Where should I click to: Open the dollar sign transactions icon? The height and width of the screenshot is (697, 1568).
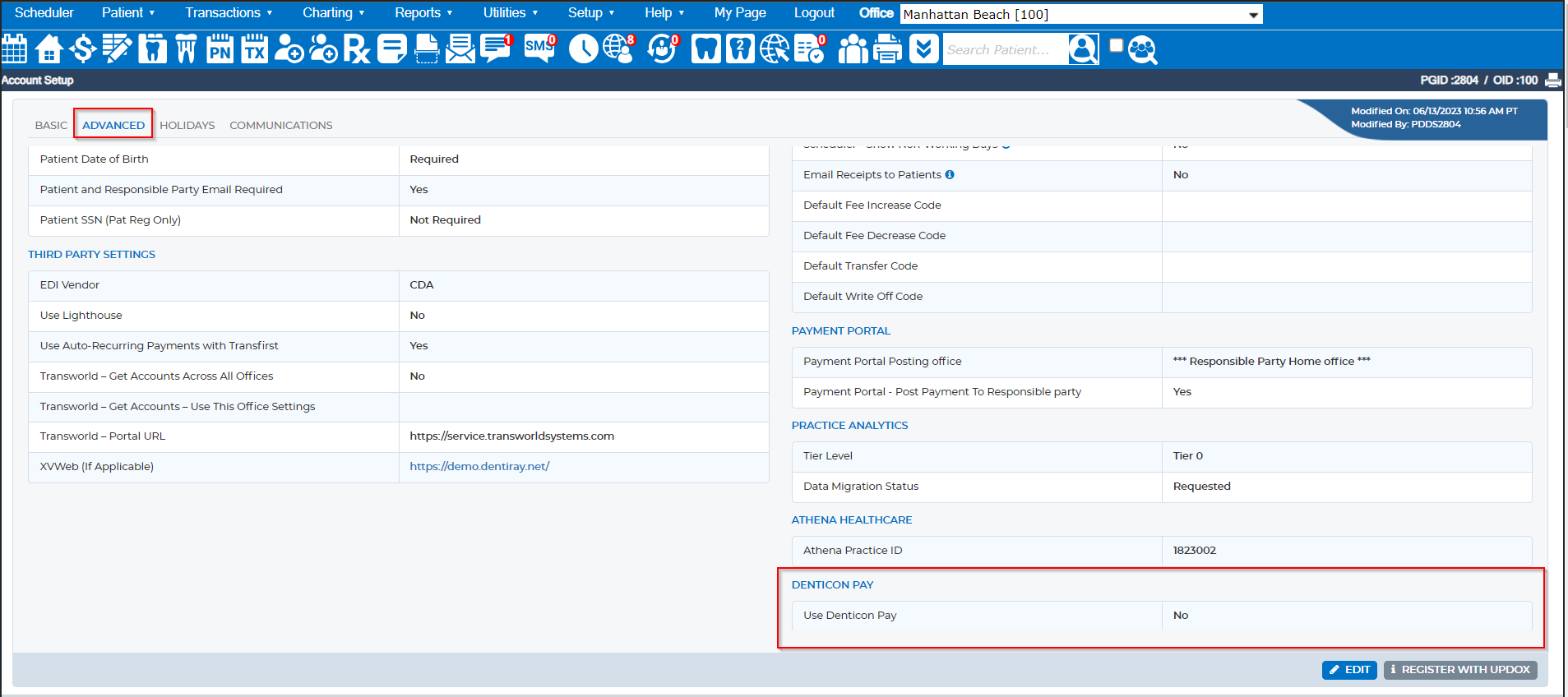click(x=82, y=49)
